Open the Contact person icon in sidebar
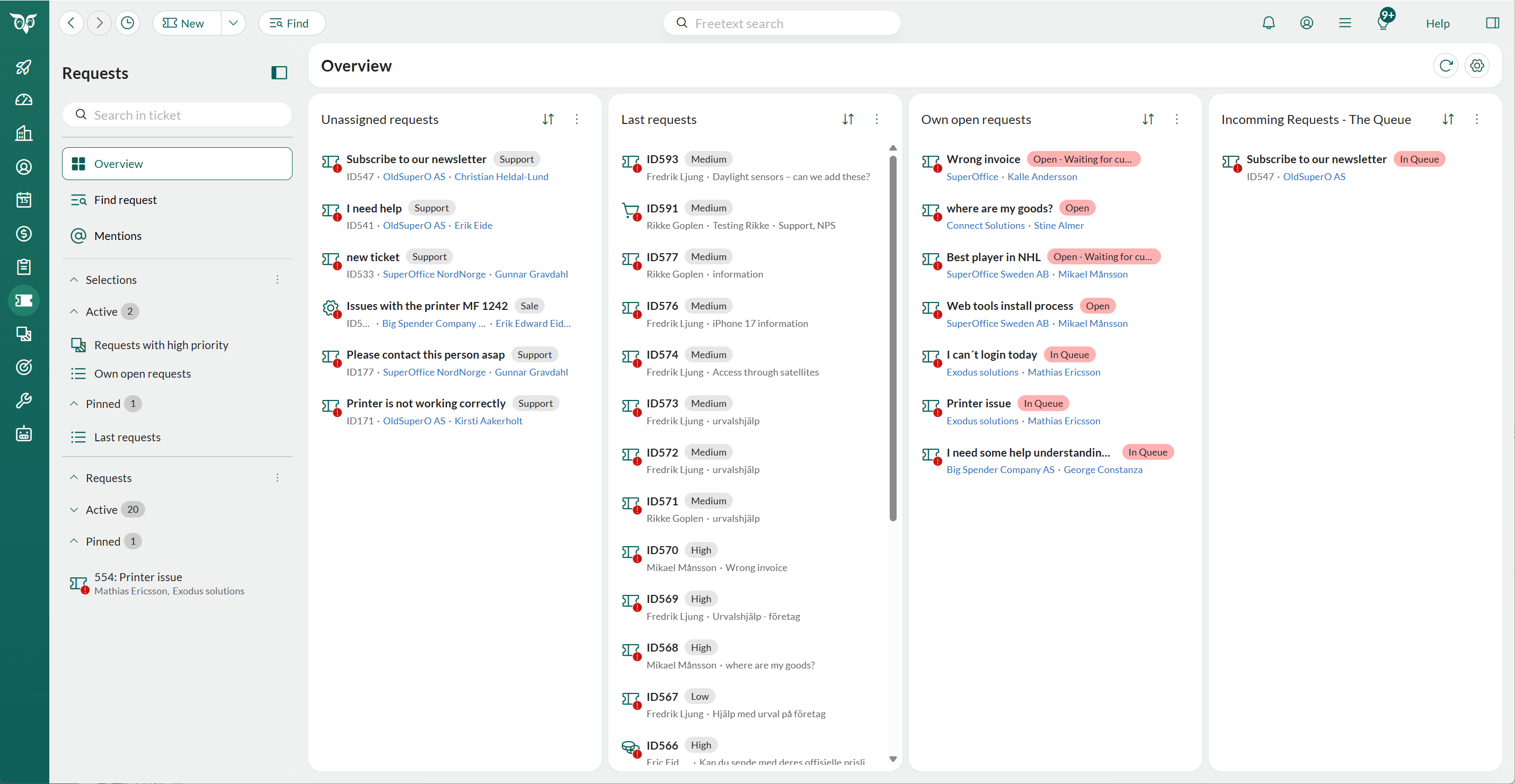Image resolution: width=1515 pixels, height=784 pixels. 23,167
